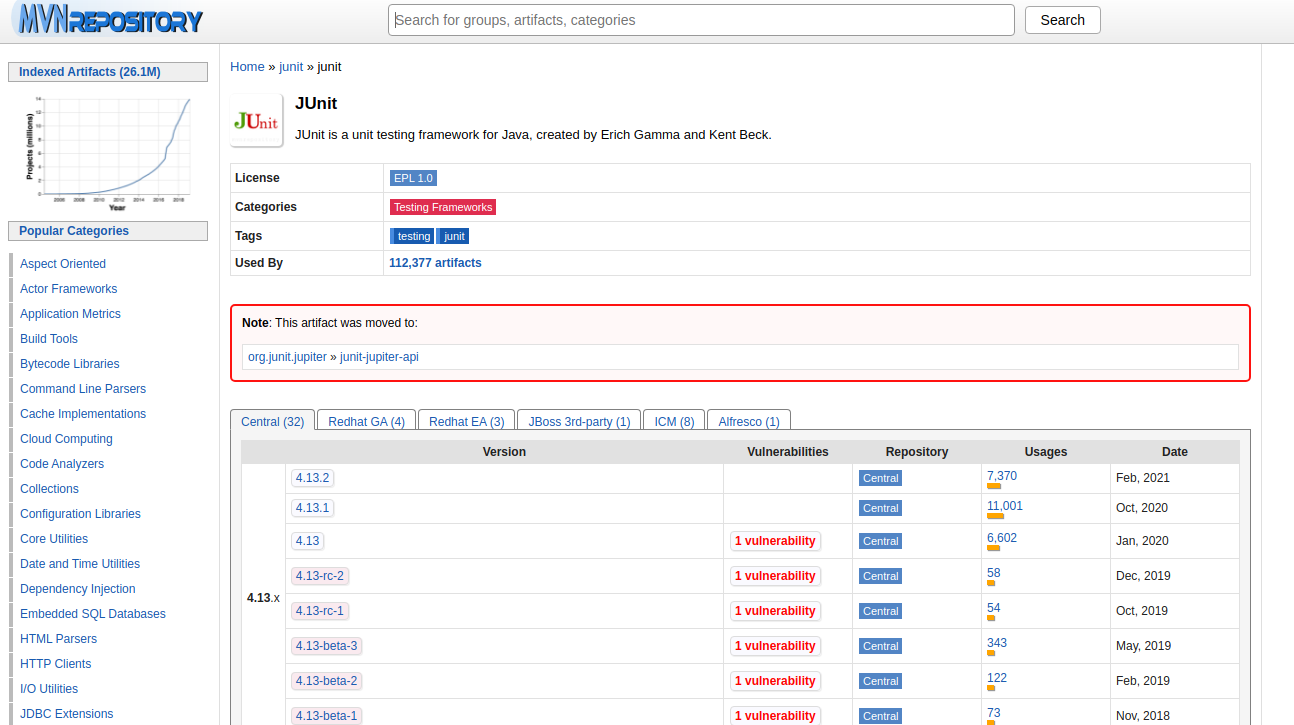
Task: Open the EPL 1.0 license badge
Action: 413,178
